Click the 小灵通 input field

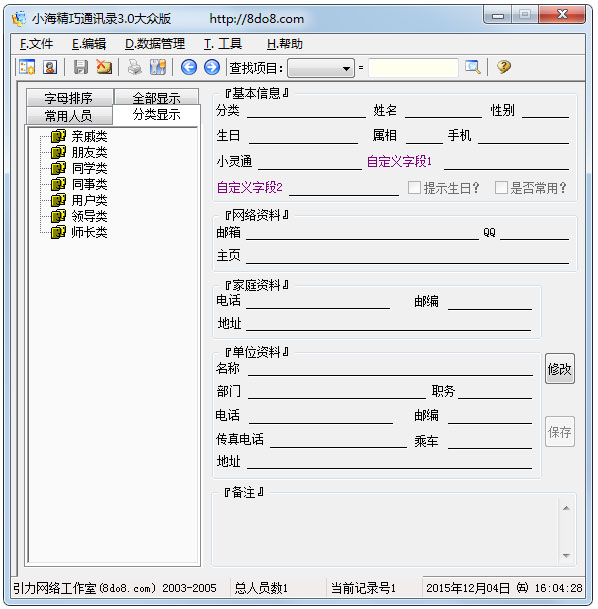click(310, 162)
